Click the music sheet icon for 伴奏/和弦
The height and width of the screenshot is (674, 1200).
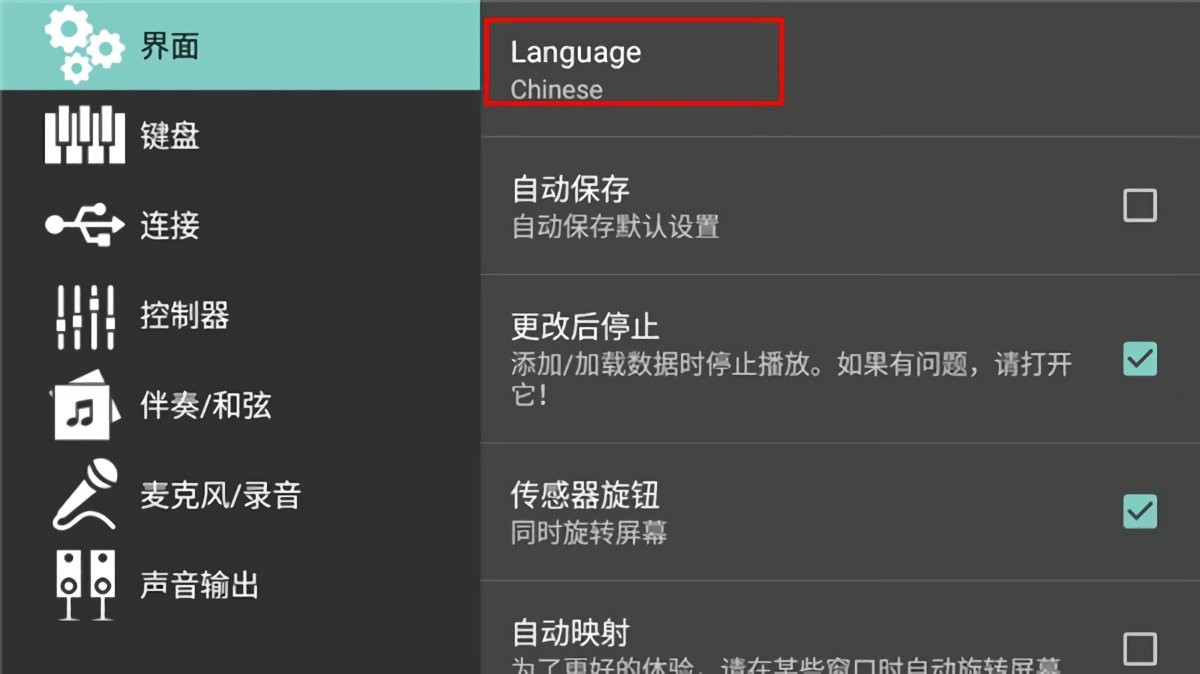pos(85,405)
